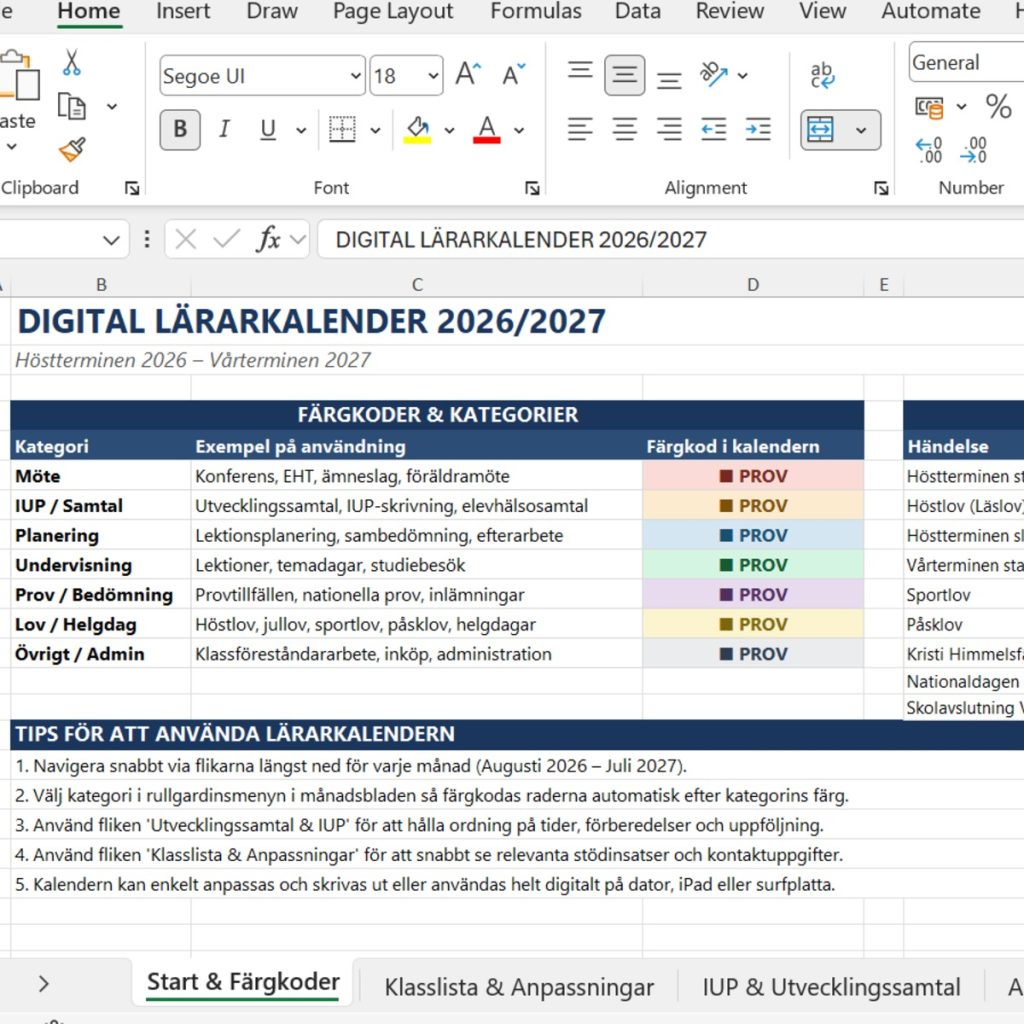The height and width of the screenshot is (1024, 1024).
Task: Select title cell DIGITAL LÄRARKALENDER 2026/2027
Action: tap(311, 321)
